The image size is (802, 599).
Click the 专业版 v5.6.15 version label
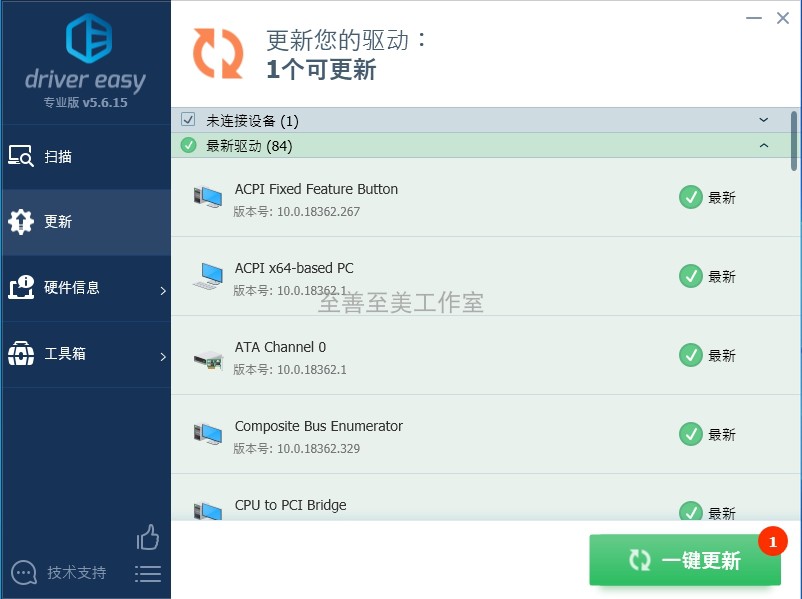[85, 102]
